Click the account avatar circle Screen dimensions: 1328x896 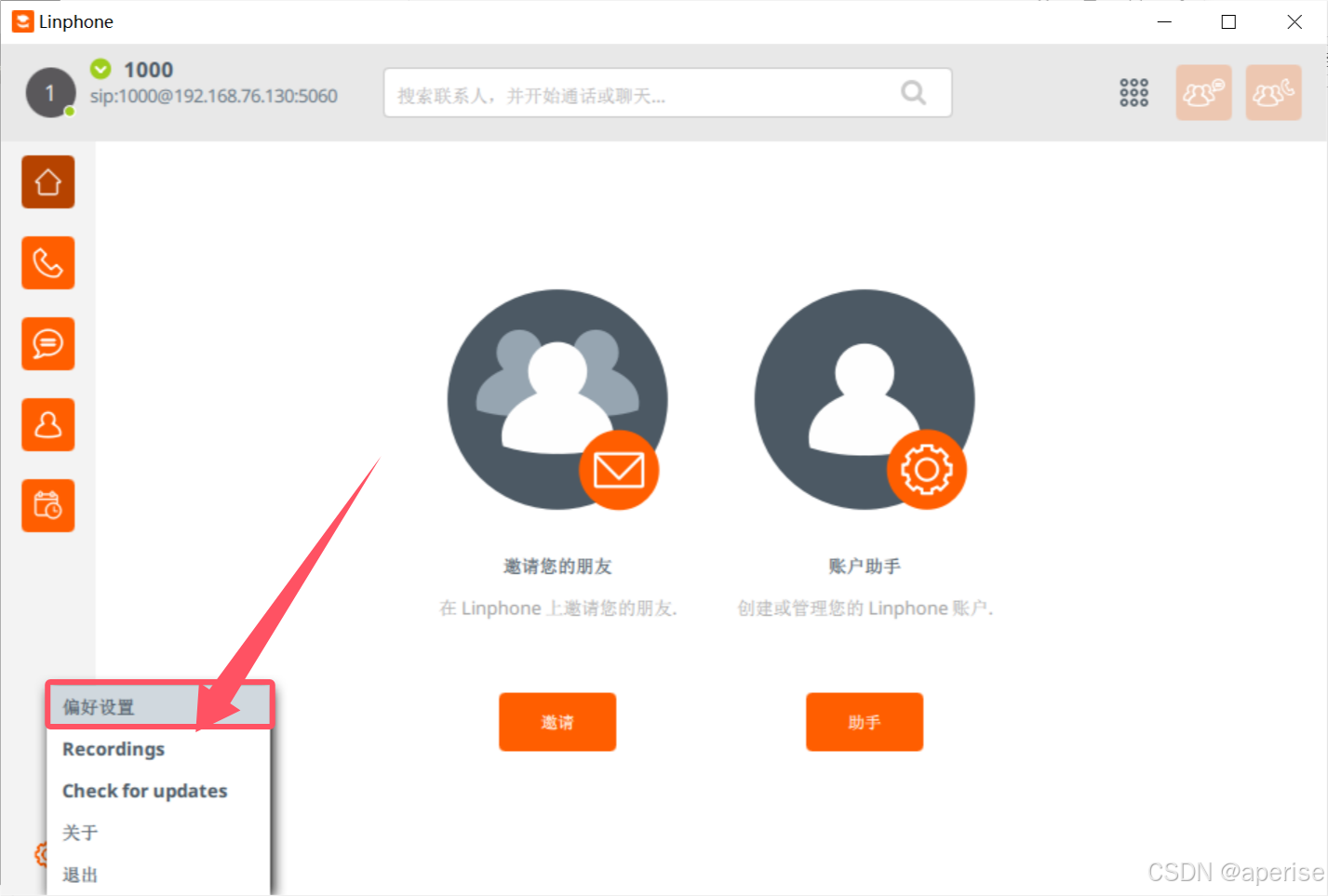[x=50, y=92]
